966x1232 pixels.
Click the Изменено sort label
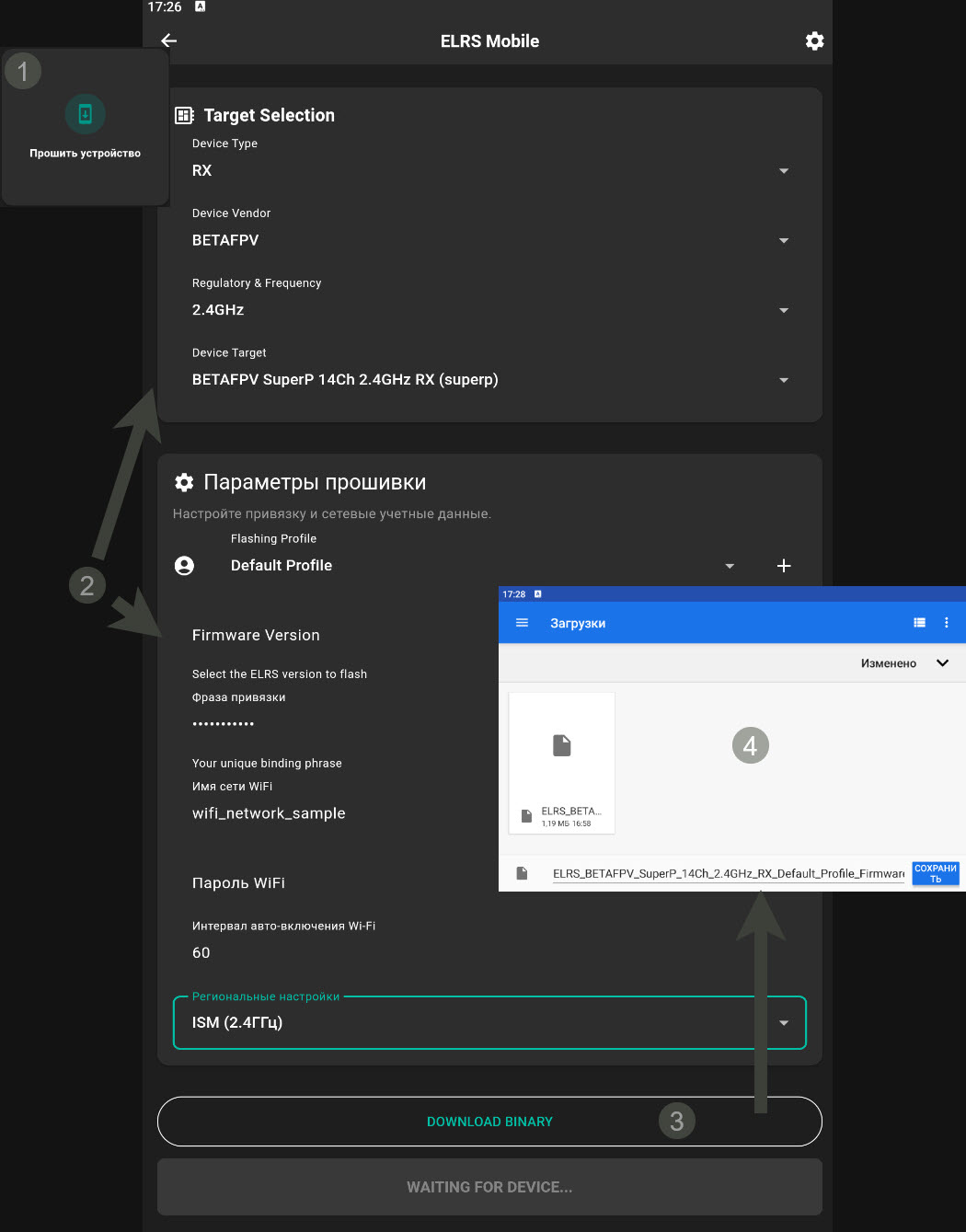tap(889, 663)
